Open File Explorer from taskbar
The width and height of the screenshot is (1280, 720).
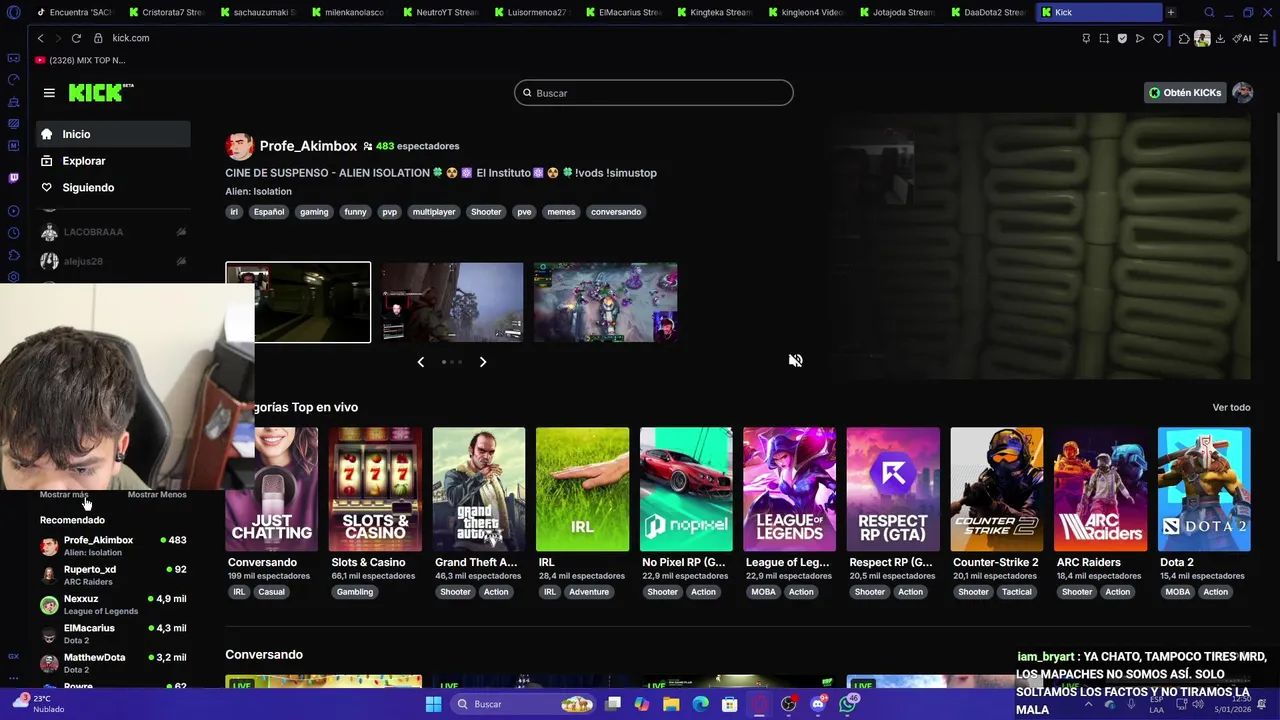pyautogui.click(x=671, y=704)
